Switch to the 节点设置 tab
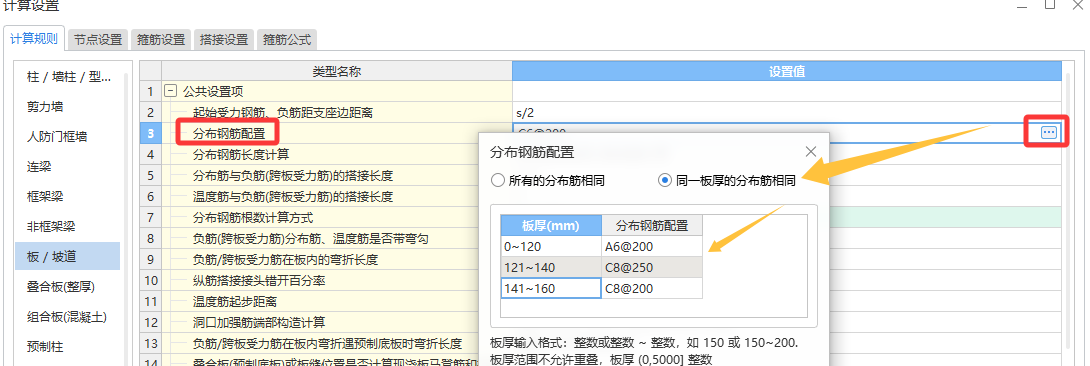 coord(98,40)
